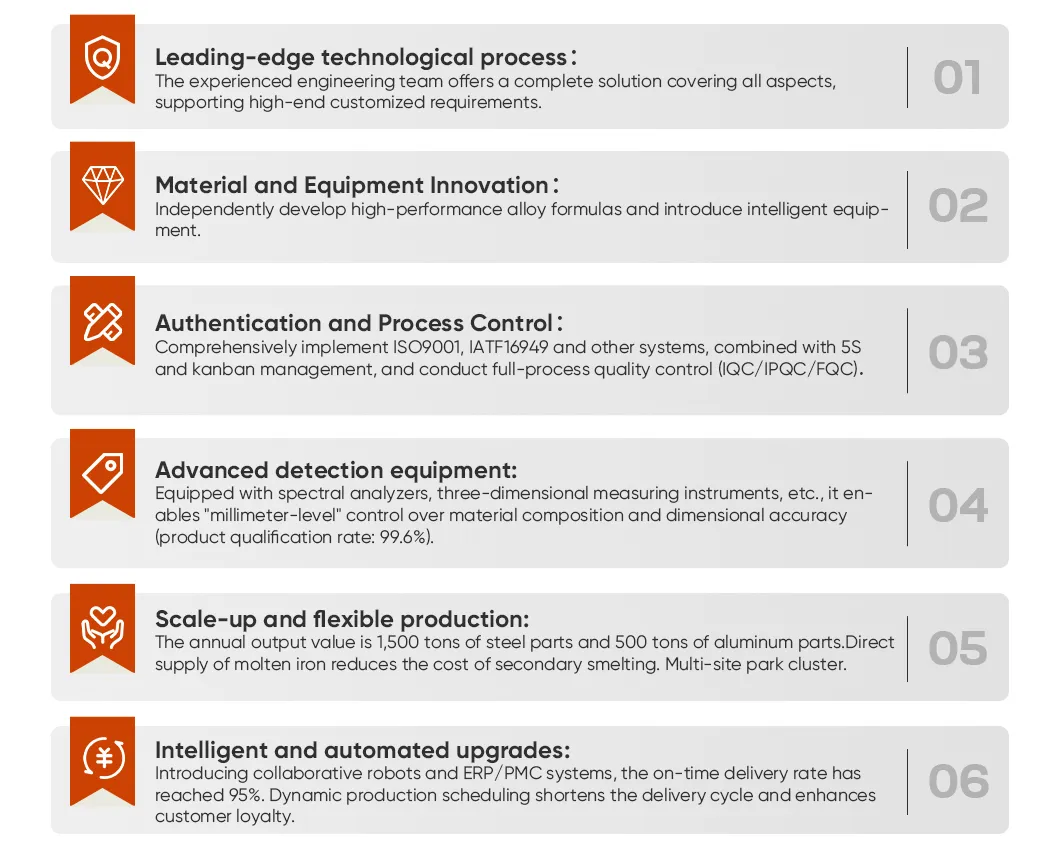Click the shield Q quality icon
The image size is (1060, 846).
(x=102, y=58)
